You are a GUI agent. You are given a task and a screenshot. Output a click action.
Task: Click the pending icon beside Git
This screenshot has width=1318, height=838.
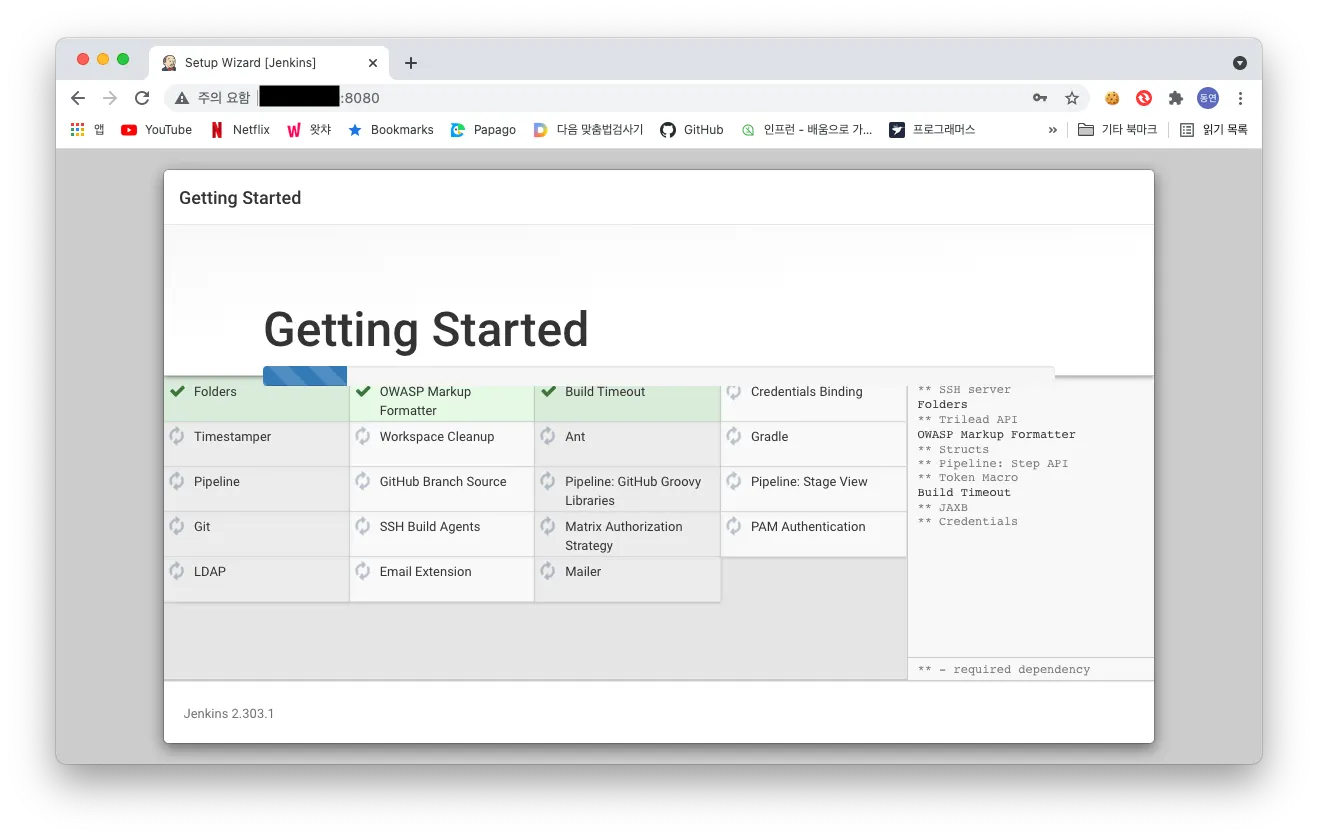pos(177,526)
